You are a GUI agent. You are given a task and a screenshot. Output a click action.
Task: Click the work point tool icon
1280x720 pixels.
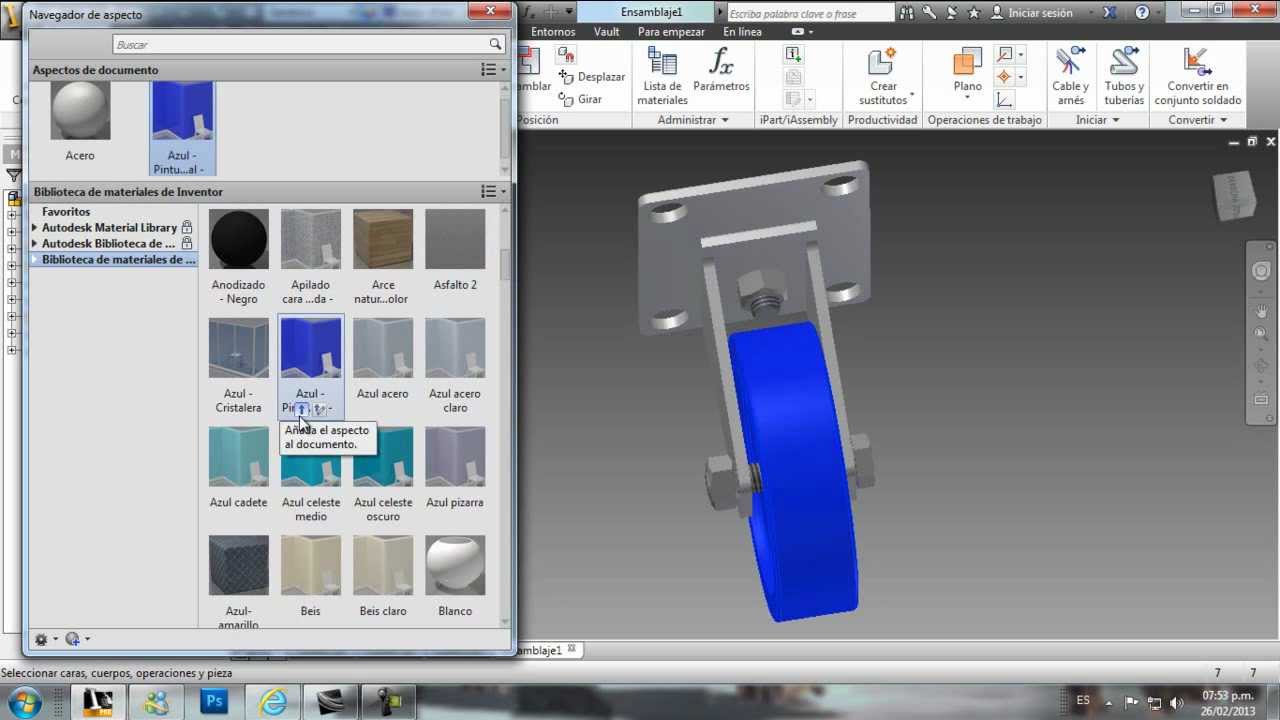(1005, 77)
